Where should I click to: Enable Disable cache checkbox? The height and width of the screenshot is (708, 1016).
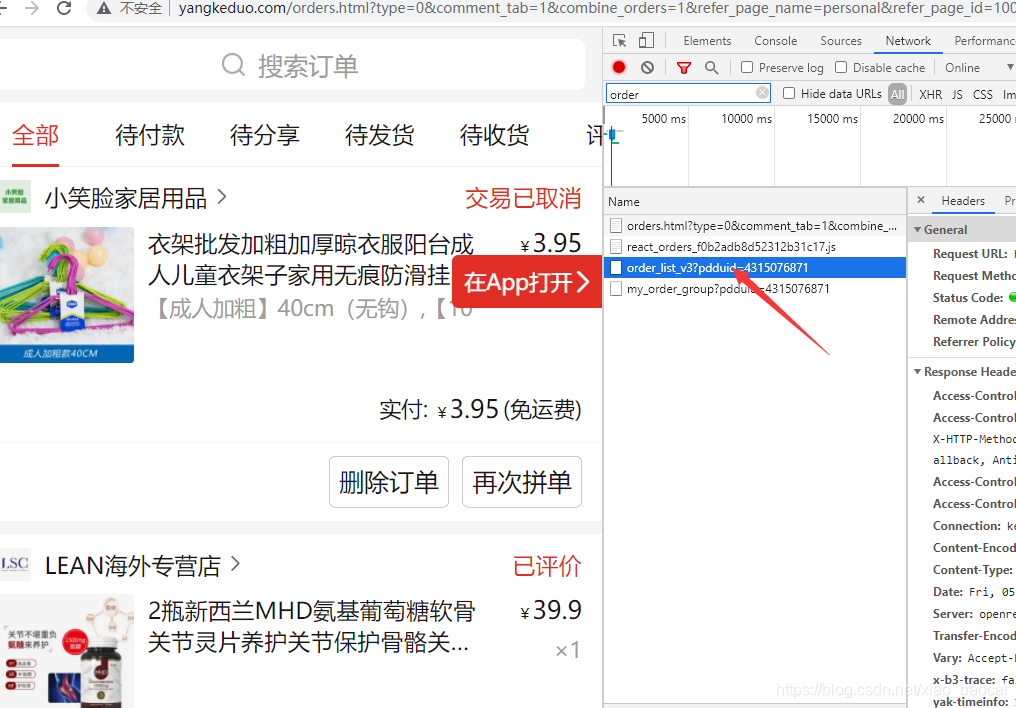(841, 67)
